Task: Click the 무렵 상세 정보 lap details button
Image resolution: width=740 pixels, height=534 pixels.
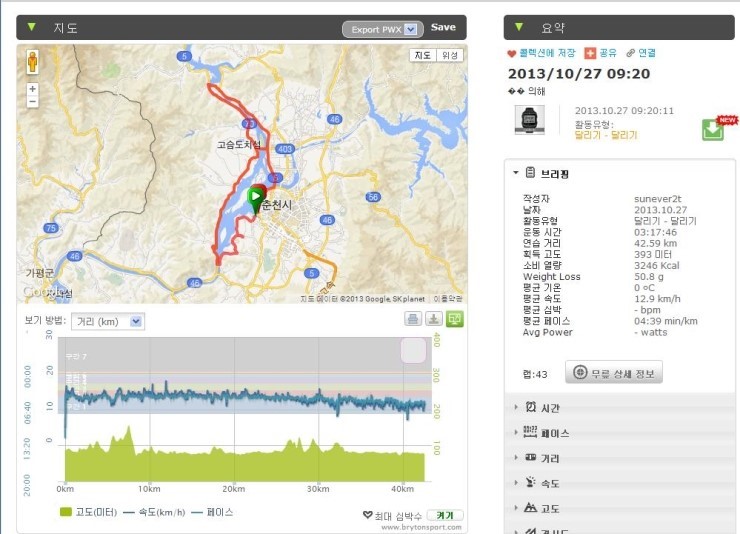Action: [x=614, y=373]
